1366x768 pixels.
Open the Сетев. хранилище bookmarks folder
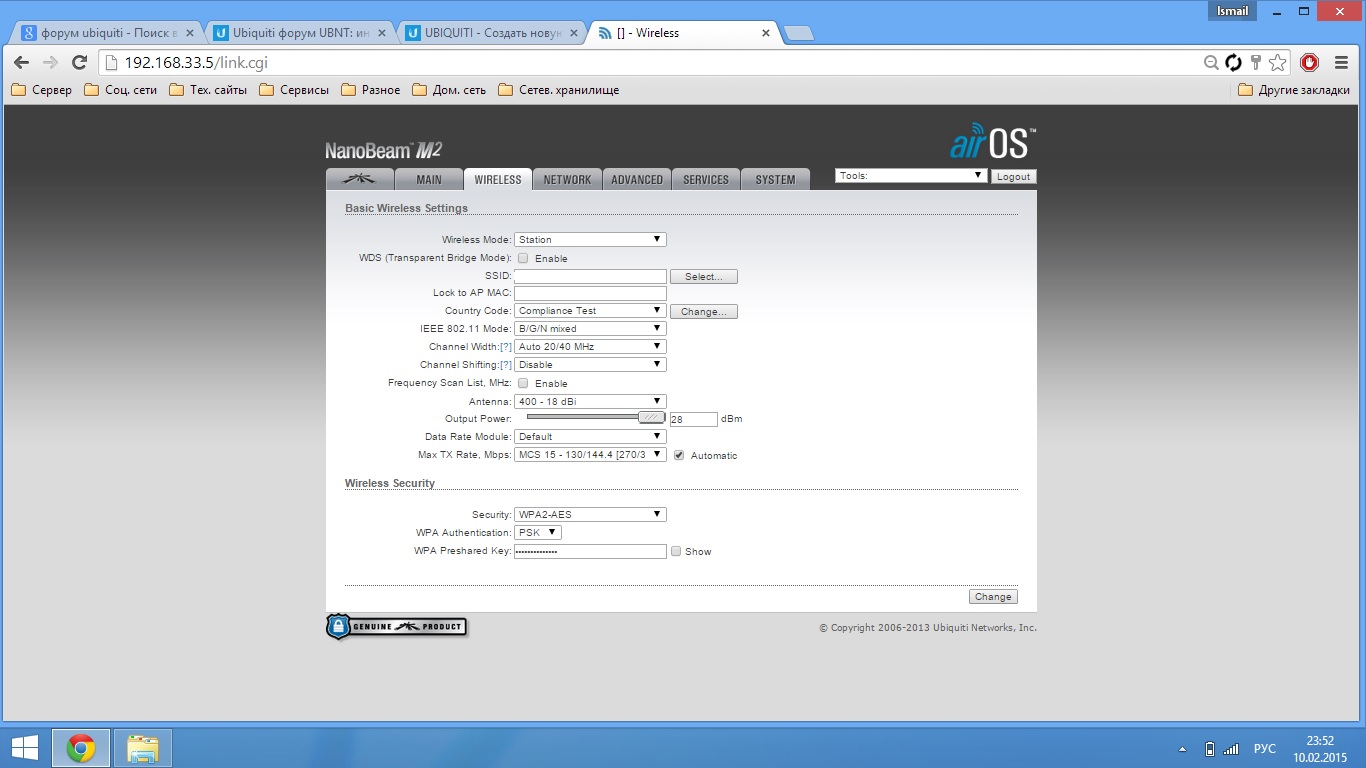[x=559, y=90]
